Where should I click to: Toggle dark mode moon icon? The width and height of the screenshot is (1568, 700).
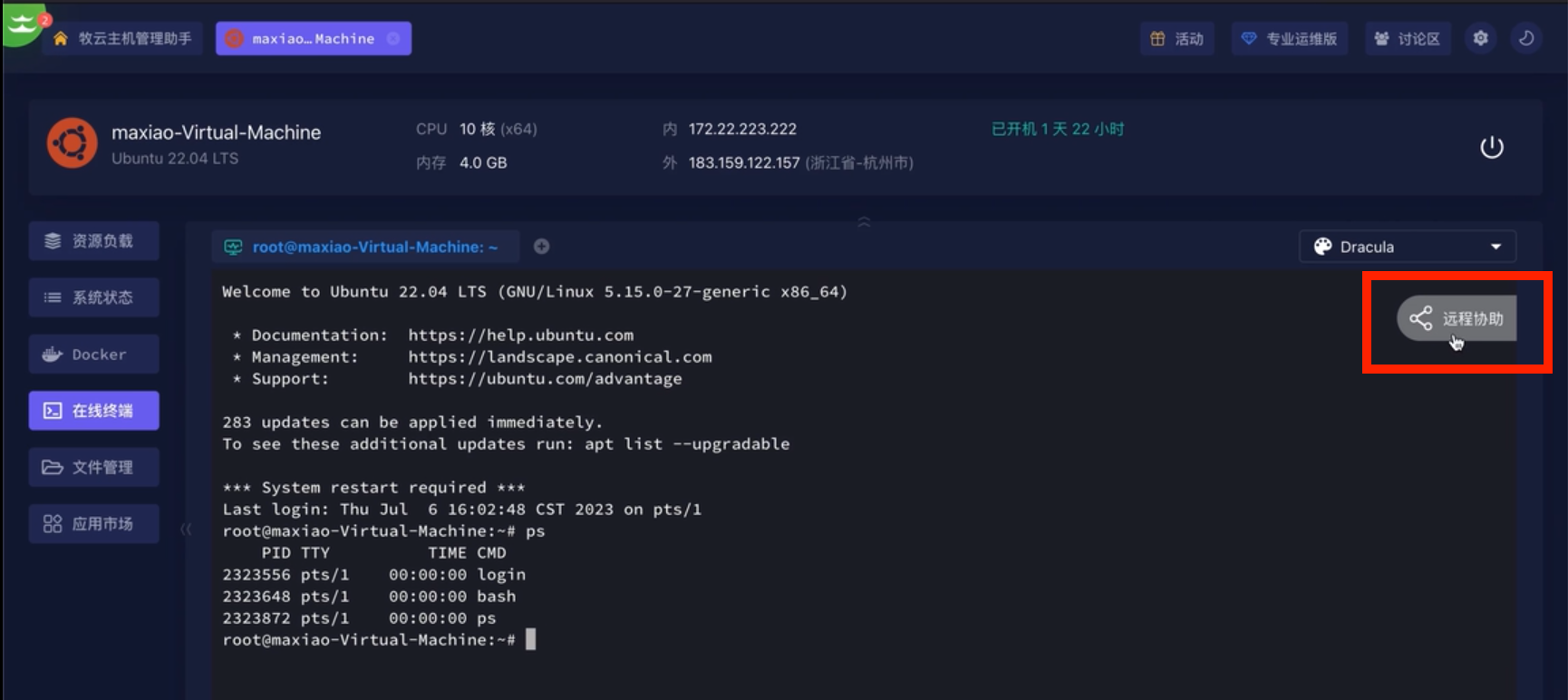coord(1526,38)
